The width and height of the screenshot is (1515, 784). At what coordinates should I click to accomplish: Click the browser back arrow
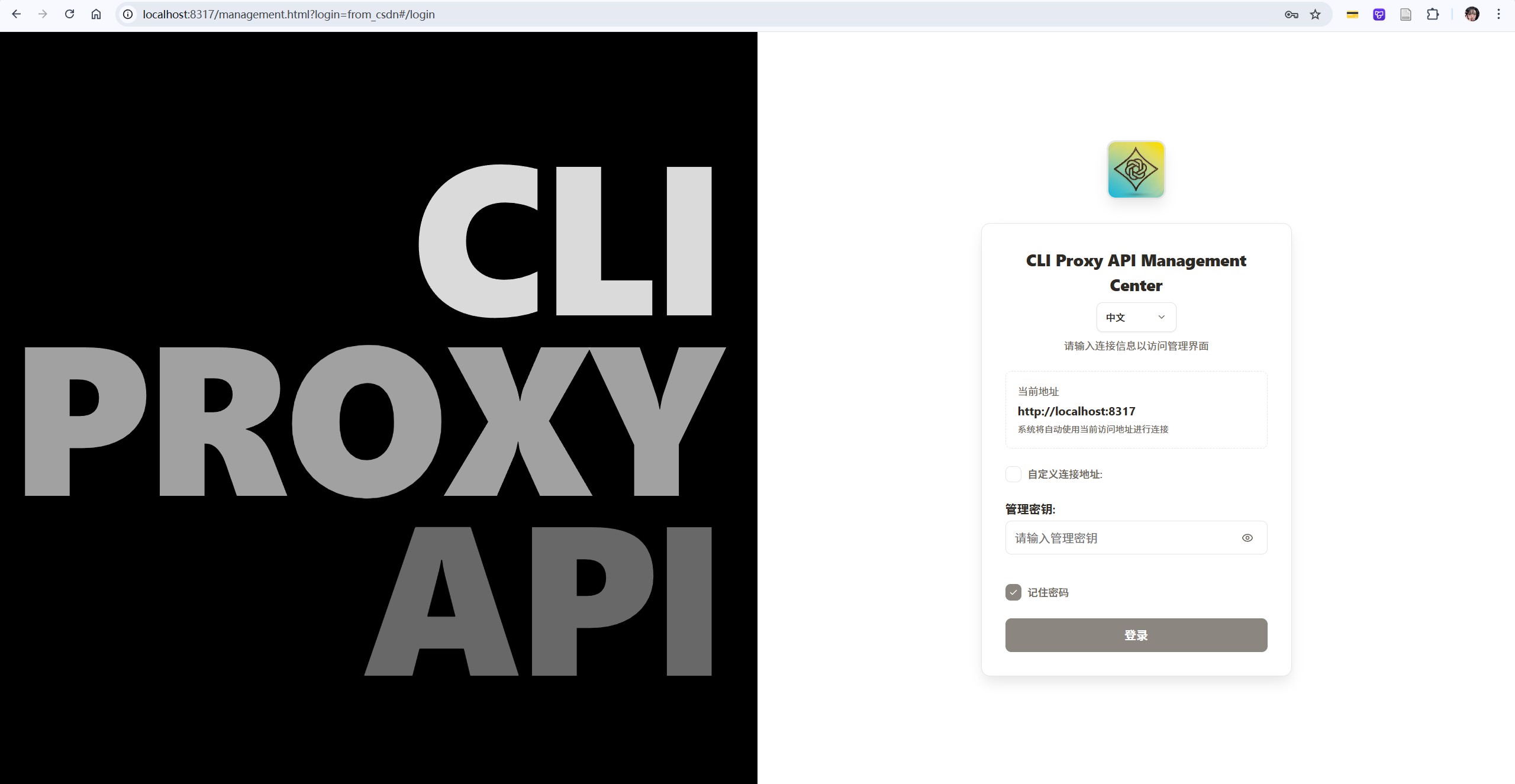point(17,14)
